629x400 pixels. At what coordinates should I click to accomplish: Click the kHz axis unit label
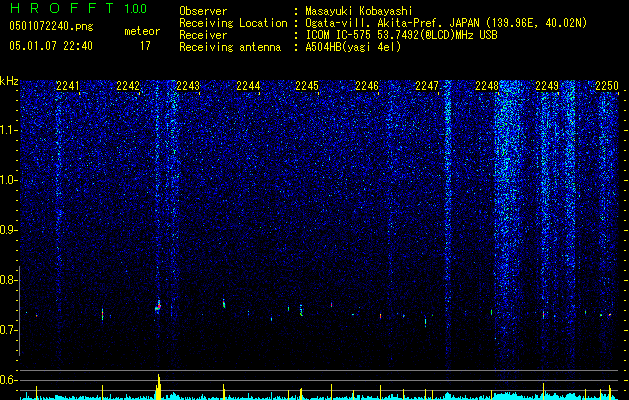coord(9,81)
